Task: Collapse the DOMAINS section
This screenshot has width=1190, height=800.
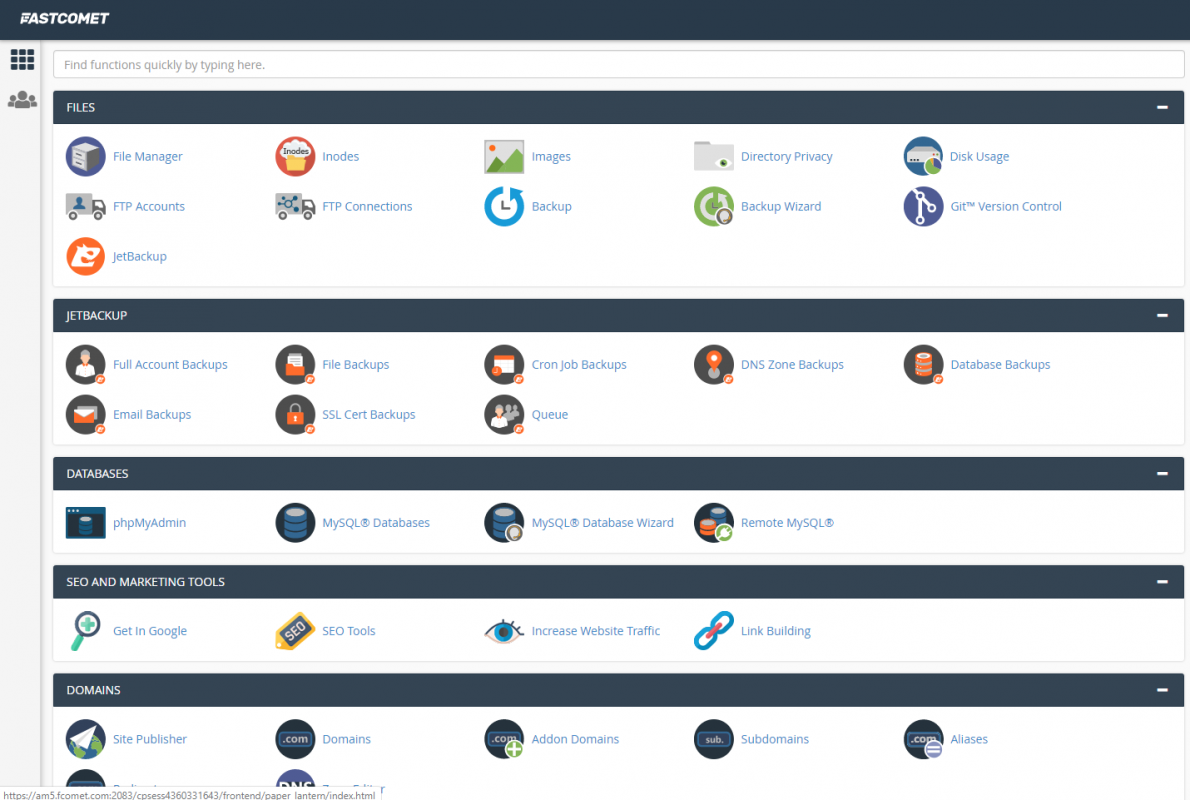Action: coord(1162,690)
